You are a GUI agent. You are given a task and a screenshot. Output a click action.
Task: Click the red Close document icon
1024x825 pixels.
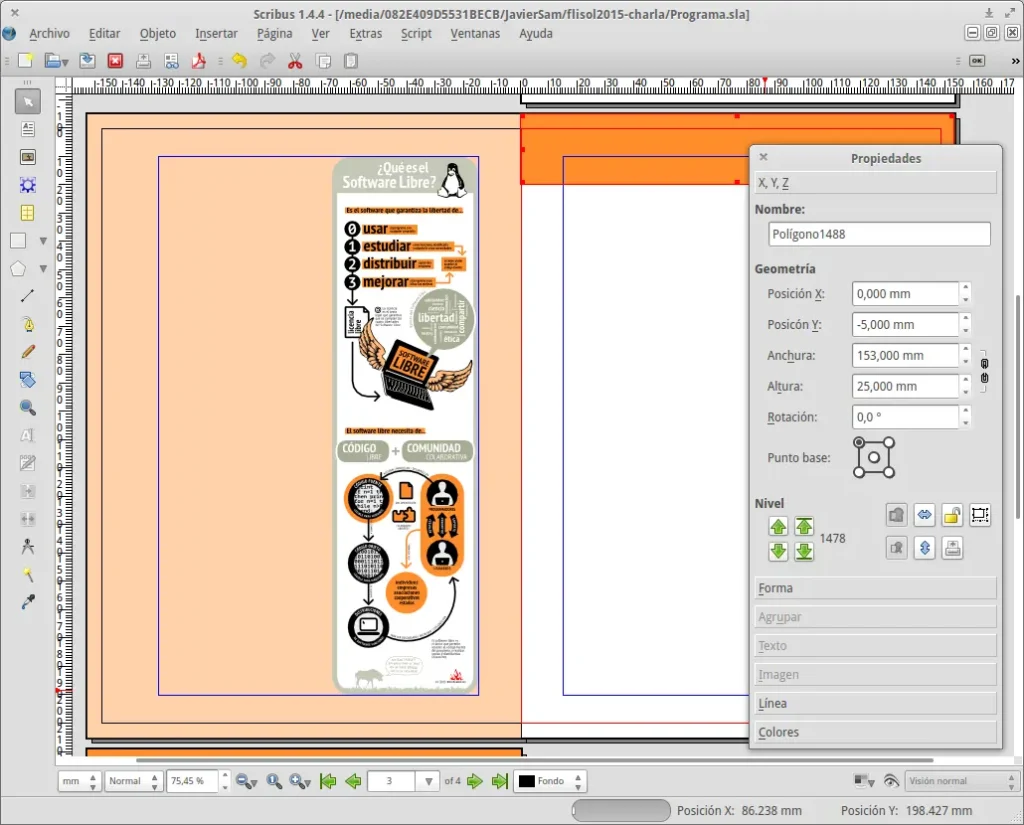point(116,61)
